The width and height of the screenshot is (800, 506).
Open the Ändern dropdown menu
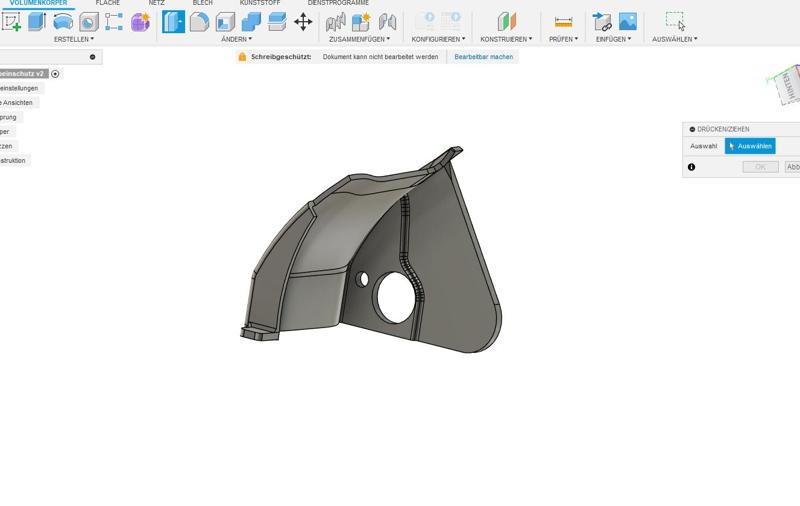tap(236, 39)
